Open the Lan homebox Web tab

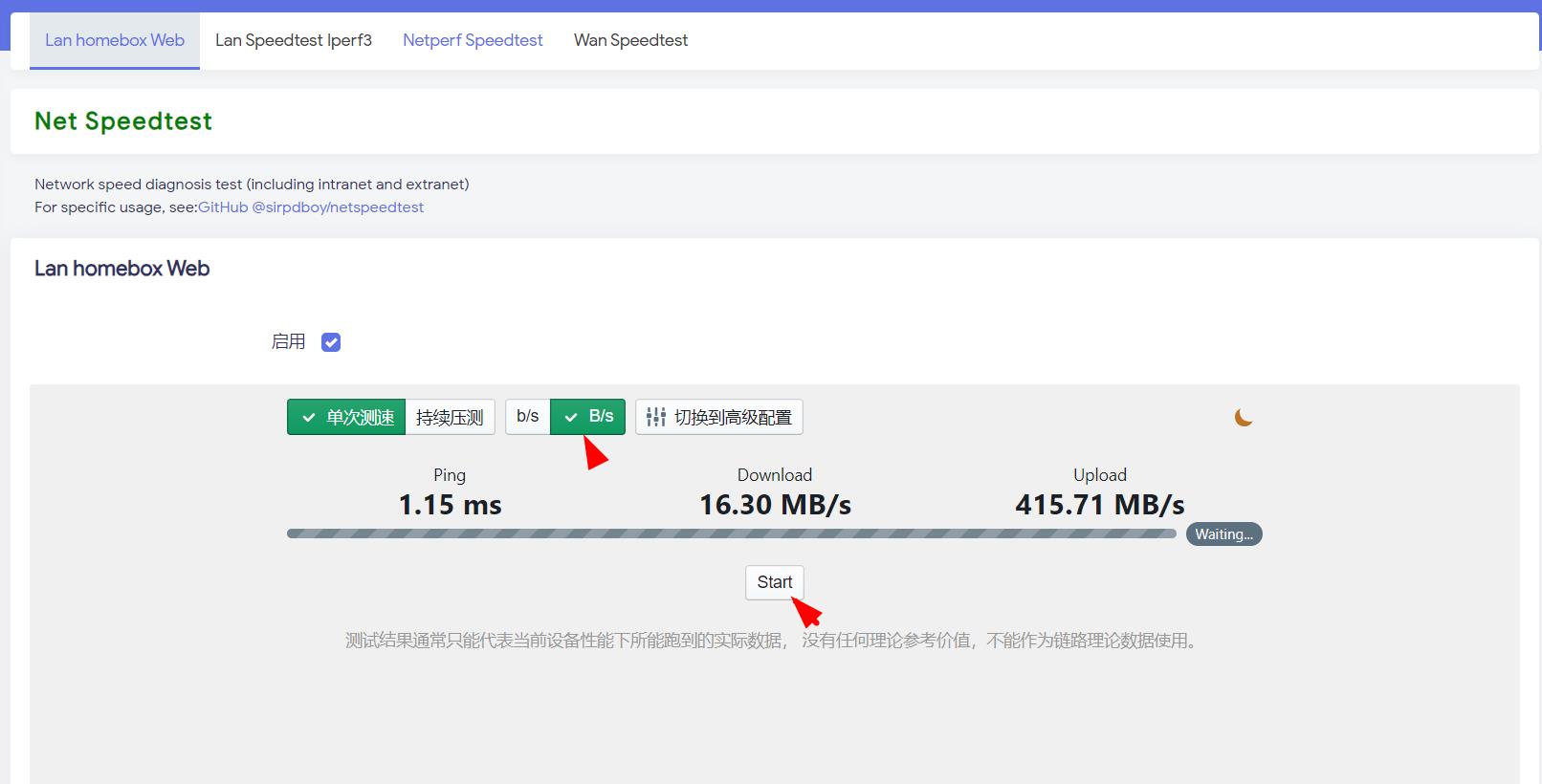(x=115, y=40)
